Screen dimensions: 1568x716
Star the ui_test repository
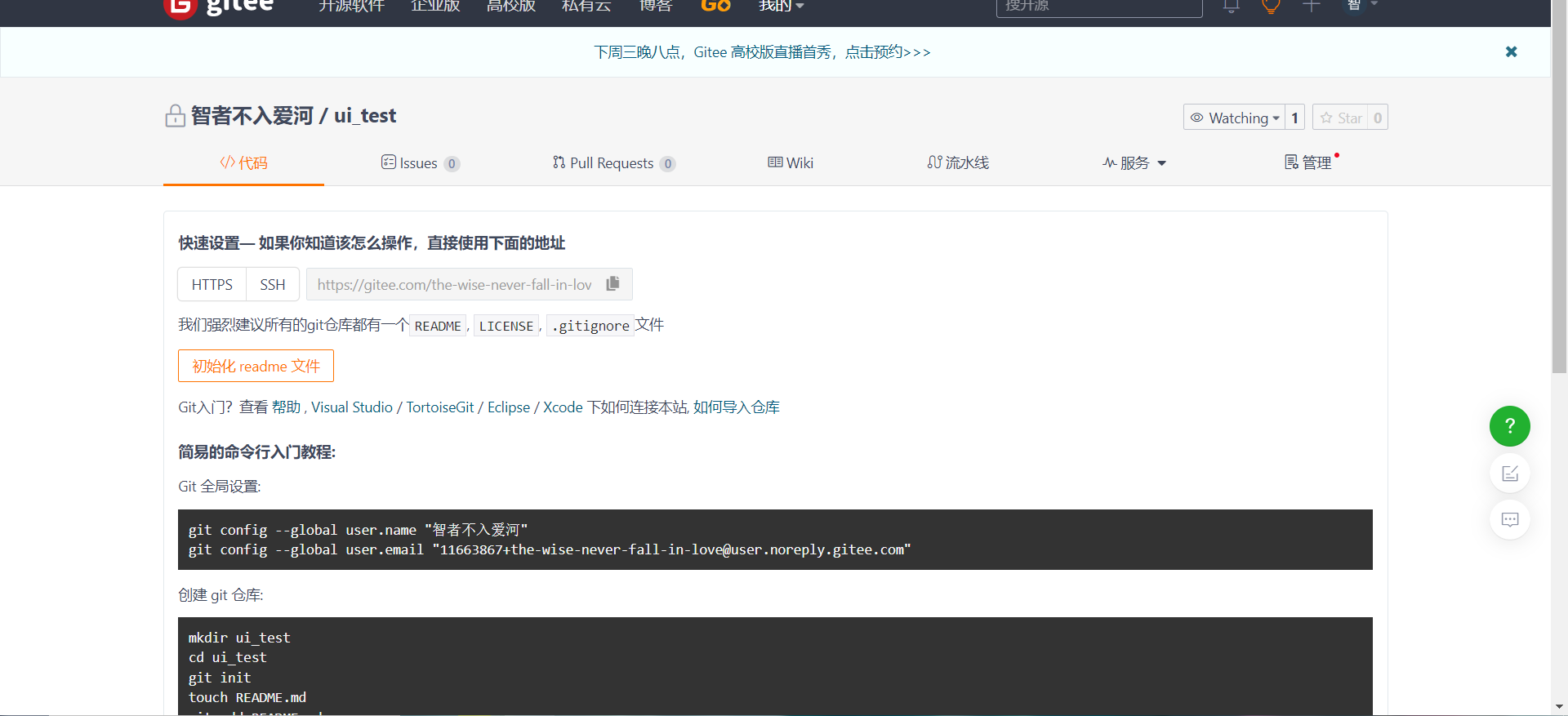click(1341, 118)
